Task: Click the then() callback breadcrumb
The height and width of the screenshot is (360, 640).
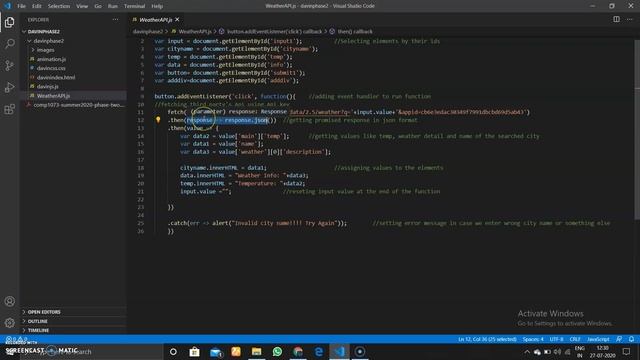Action: pyautogui.click(x=355, y=31)
